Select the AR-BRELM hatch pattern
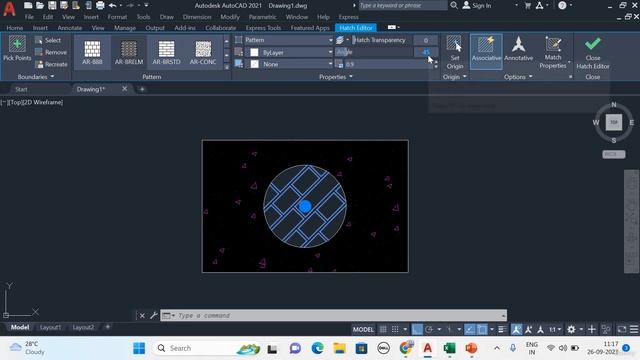 [129, 52]
